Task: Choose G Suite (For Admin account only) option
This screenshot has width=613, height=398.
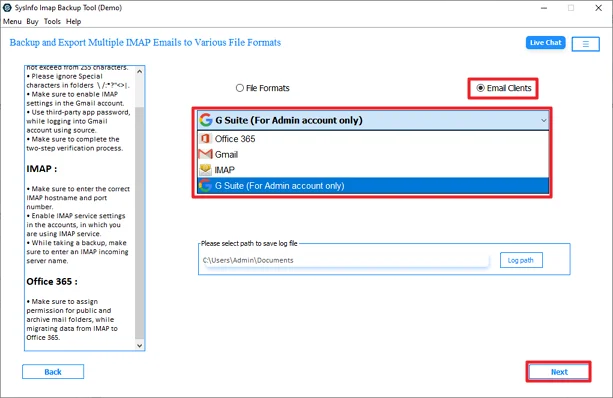Action: [x=373, y=186]
